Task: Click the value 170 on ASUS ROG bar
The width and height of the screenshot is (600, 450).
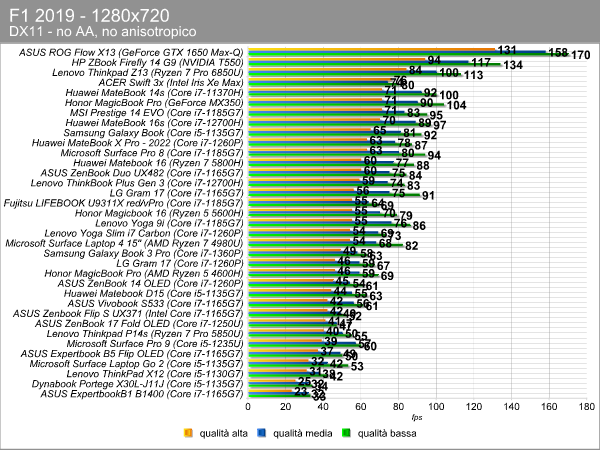Action: click(x=581, y=55)
